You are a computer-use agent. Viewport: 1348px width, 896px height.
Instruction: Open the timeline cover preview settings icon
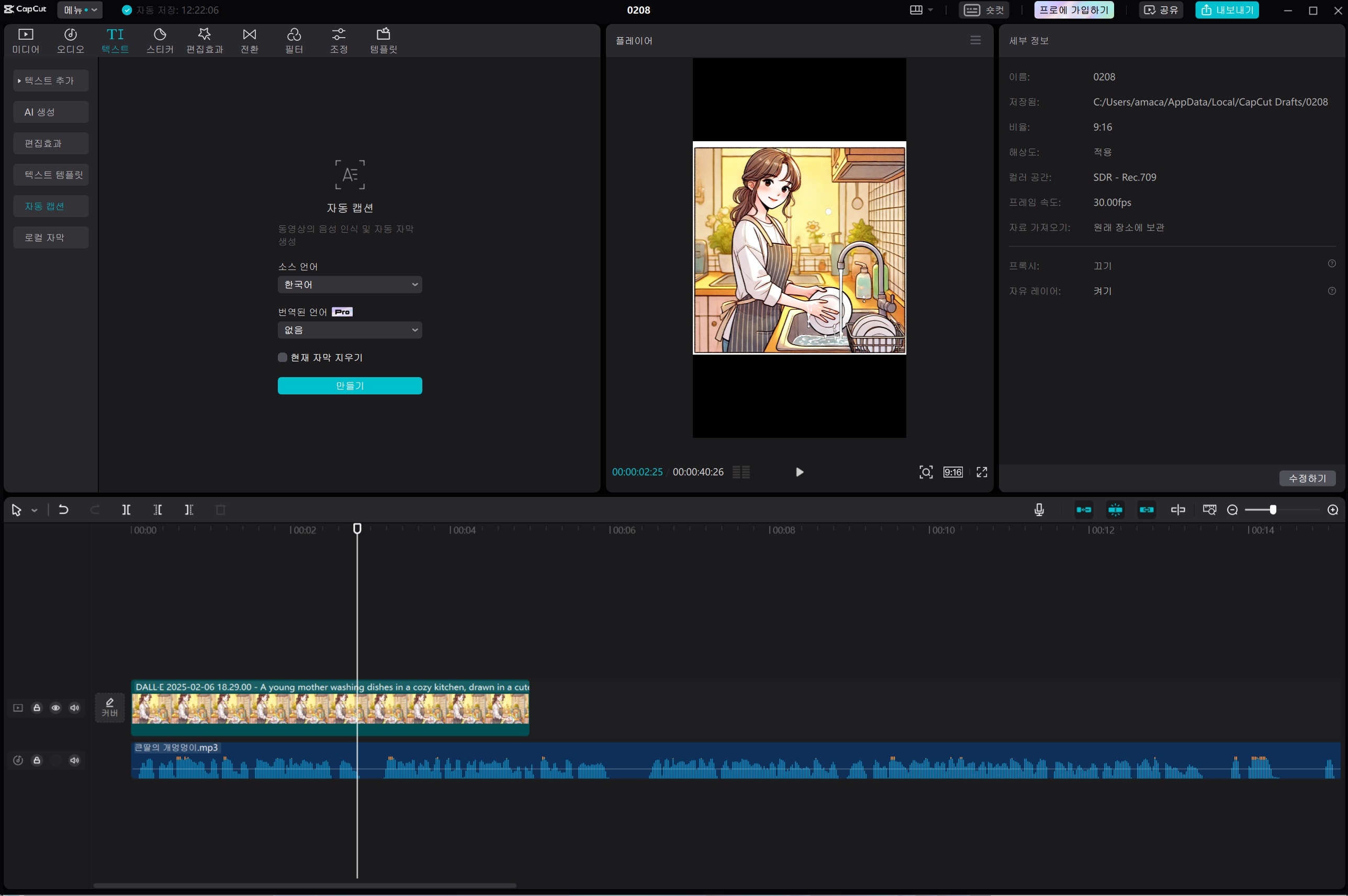[x=1210, y=509]
